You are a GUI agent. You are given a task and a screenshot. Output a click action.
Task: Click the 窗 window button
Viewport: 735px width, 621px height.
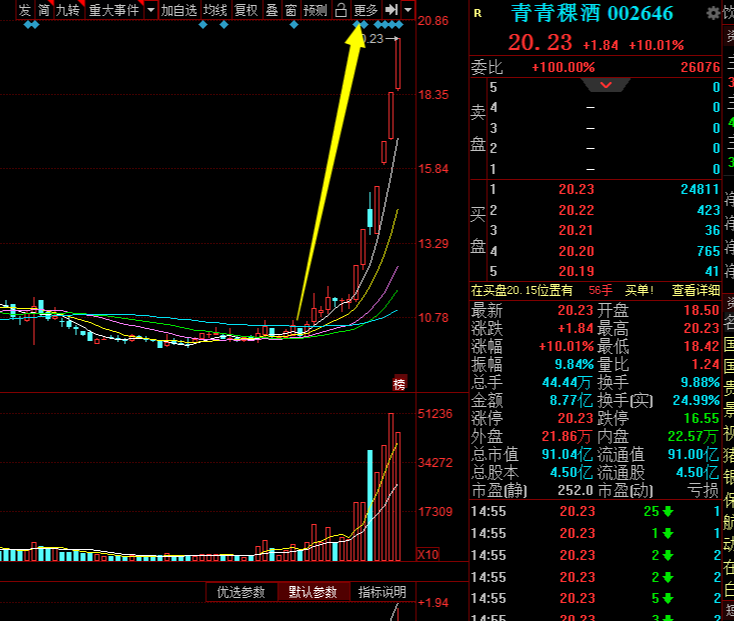(291, 9)
